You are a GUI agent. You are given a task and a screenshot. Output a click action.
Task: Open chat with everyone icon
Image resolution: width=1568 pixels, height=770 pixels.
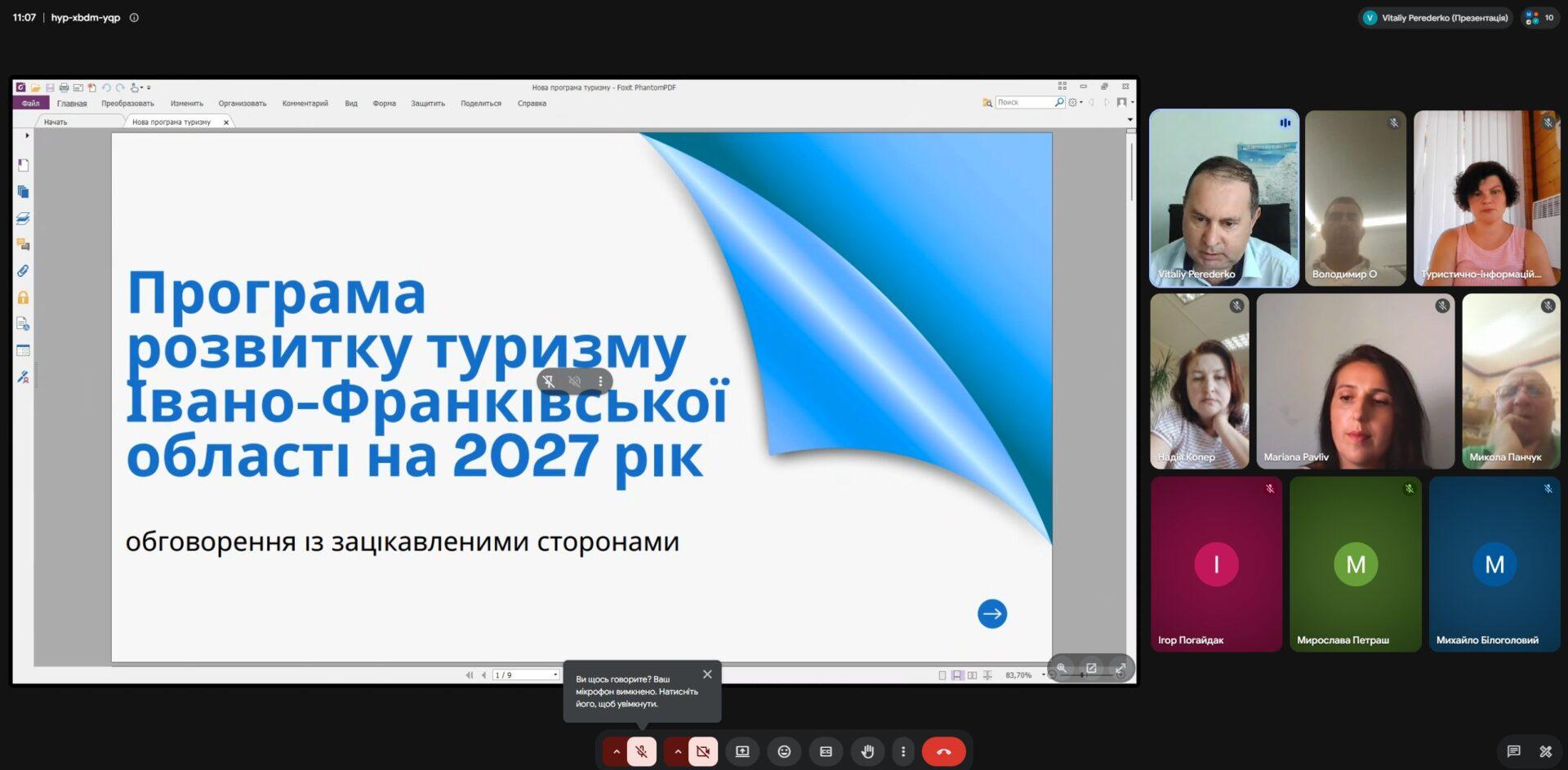click(1513, 751)
